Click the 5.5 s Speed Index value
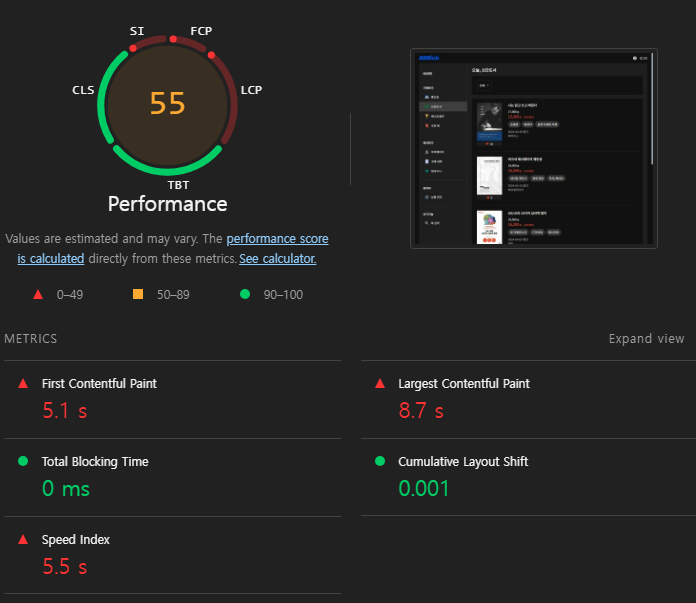This screenshot has height=603, width=696. 65,567
